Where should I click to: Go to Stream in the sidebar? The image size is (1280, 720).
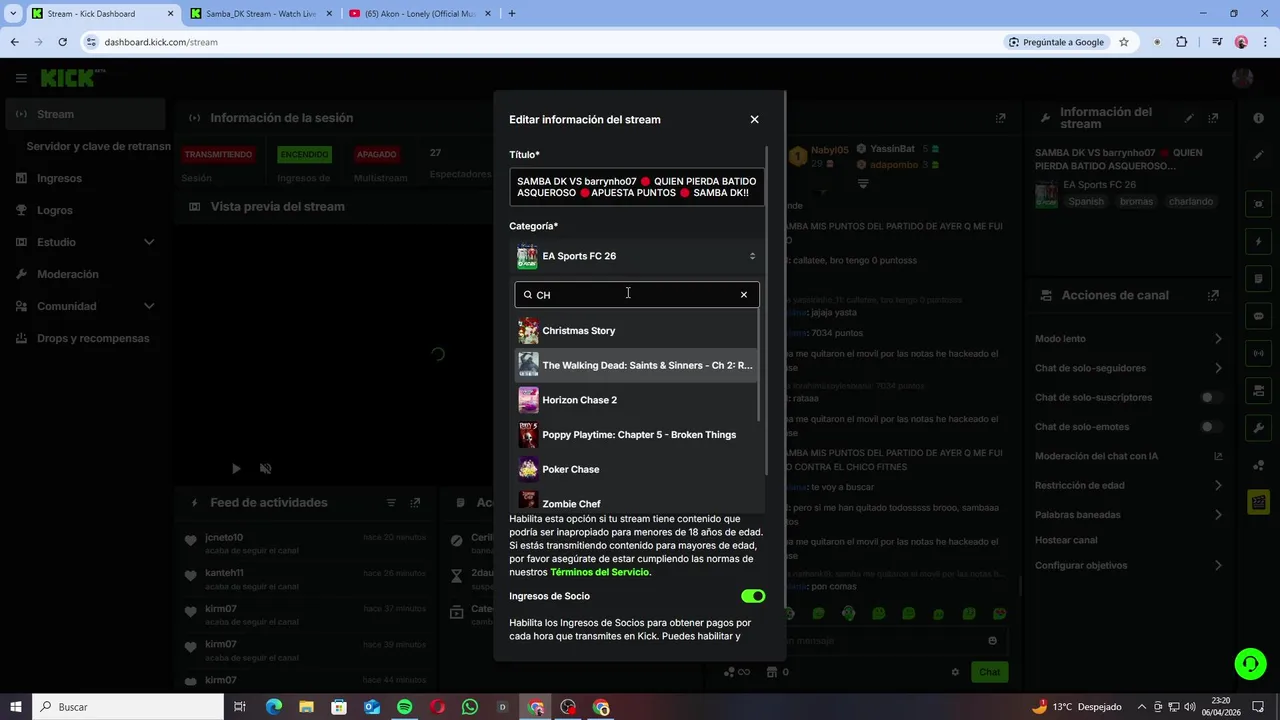coord(85,114)
